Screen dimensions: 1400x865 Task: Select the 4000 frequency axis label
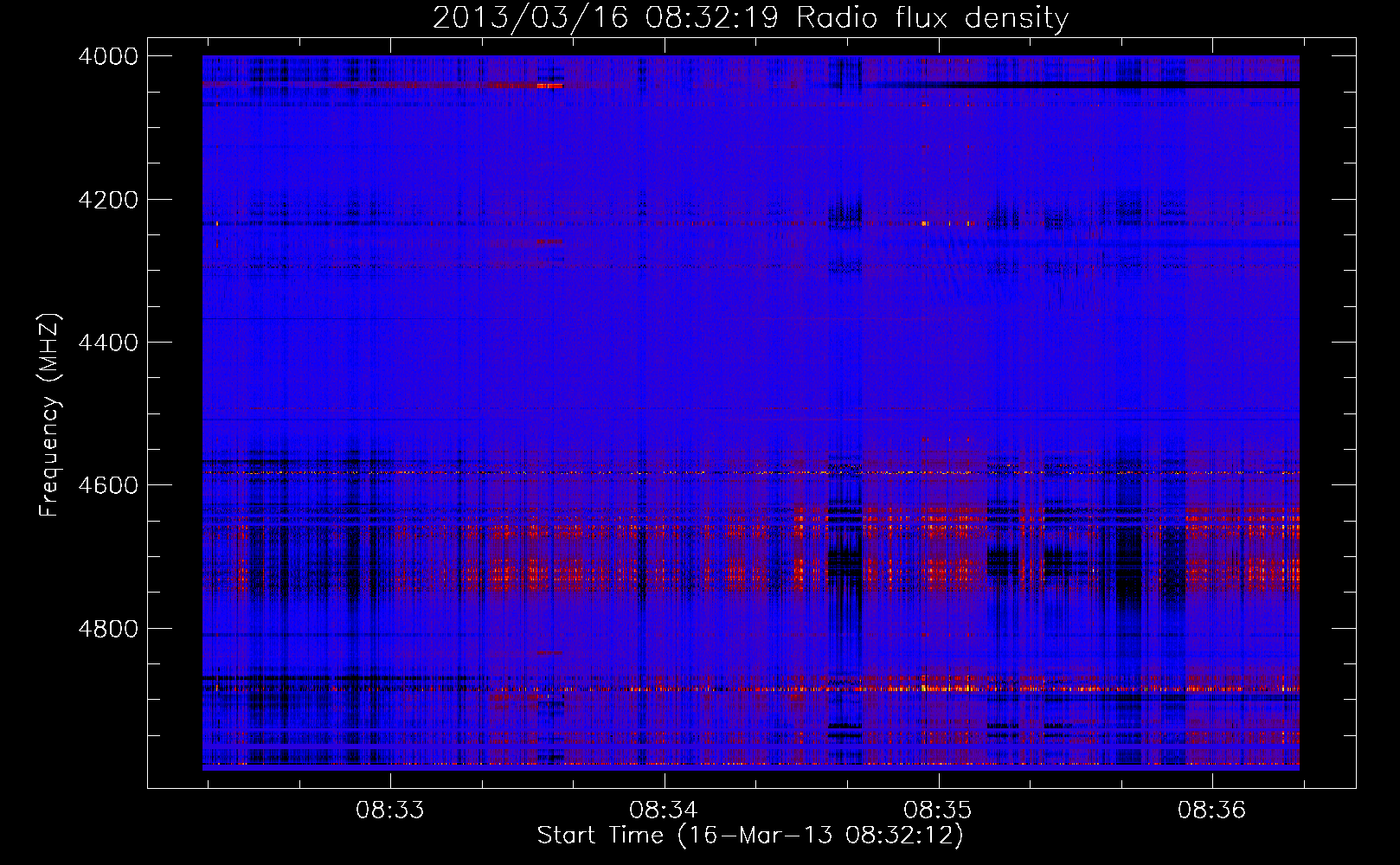tap(107, 56)
